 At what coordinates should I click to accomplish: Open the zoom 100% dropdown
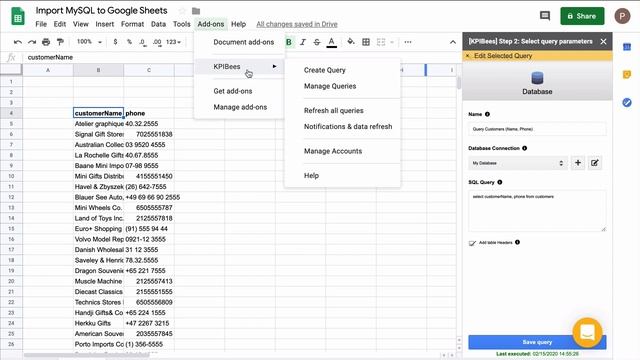(x=89, y=42)
